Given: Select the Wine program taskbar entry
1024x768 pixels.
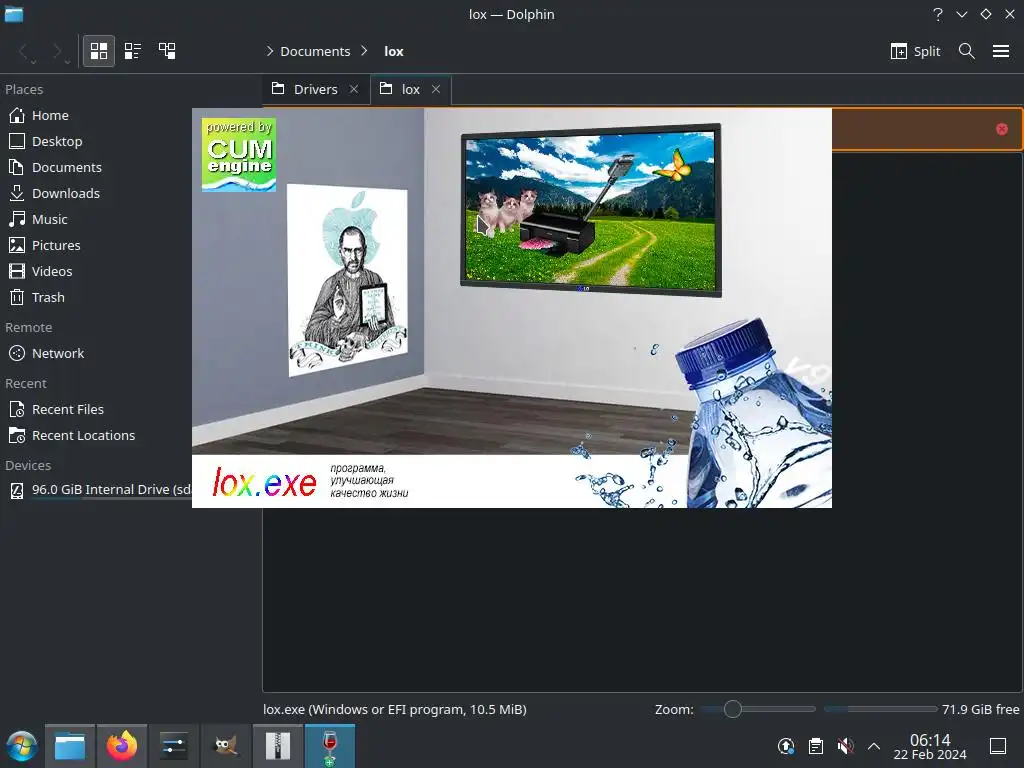Looking at the screenshot, I should [x=330, y=746].
